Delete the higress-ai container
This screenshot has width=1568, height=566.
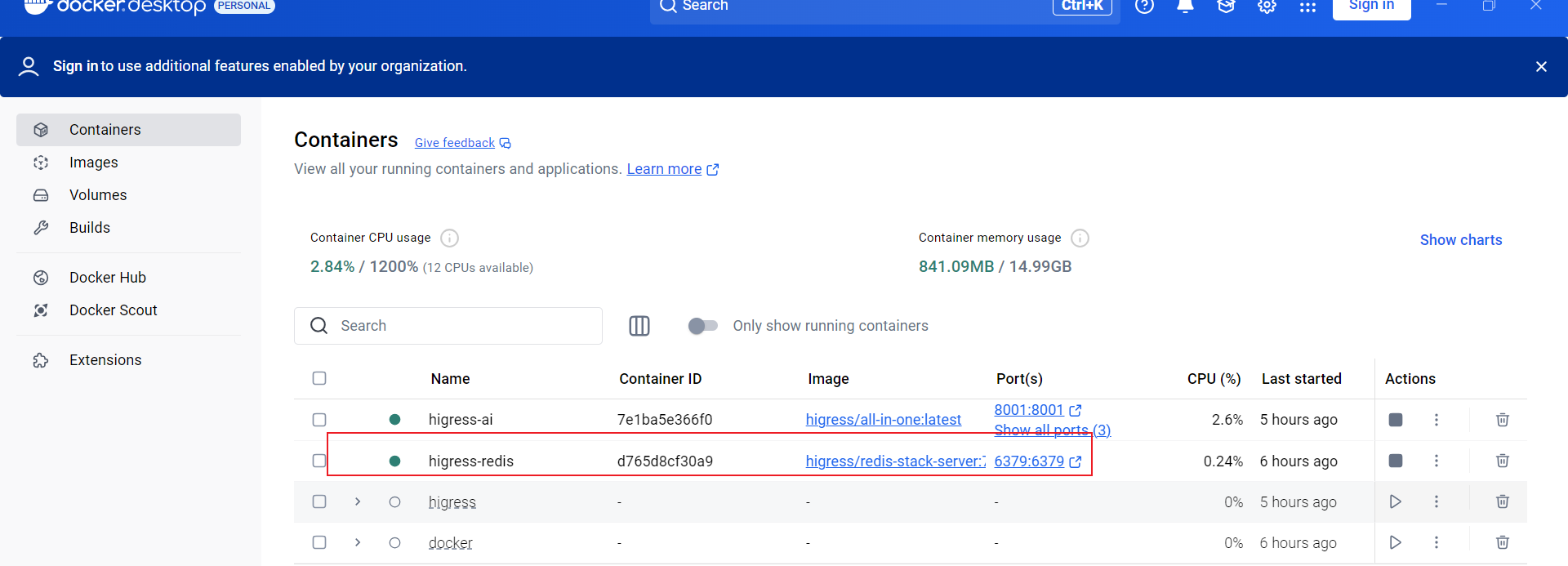1502,420
